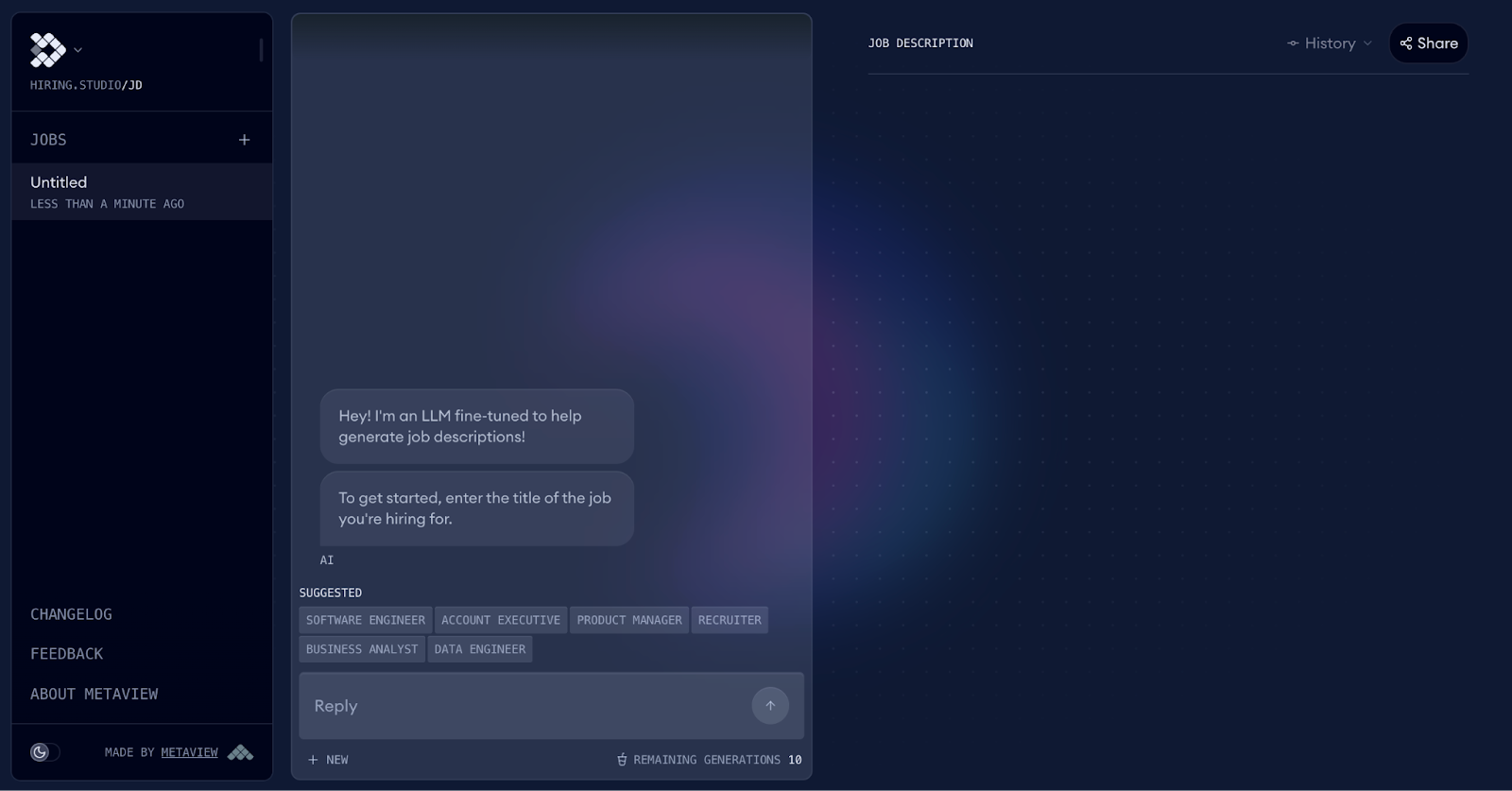
Task: Open the Untitled job entry
Action: pos(142,192)
